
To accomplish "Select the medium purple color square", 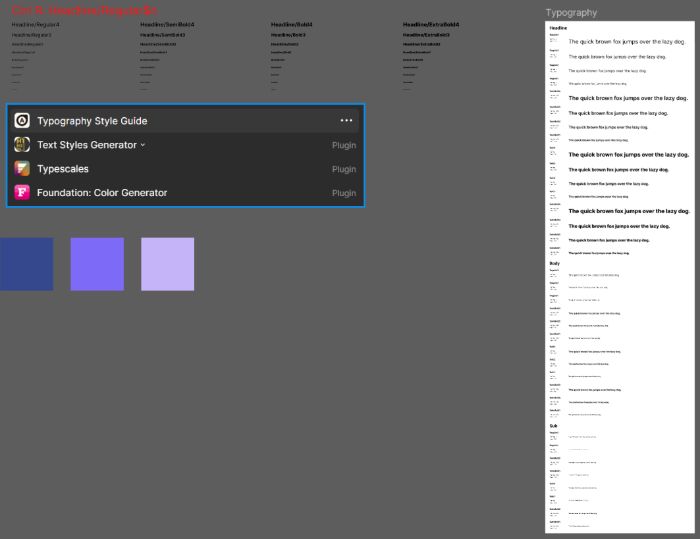I will (97, 264).
